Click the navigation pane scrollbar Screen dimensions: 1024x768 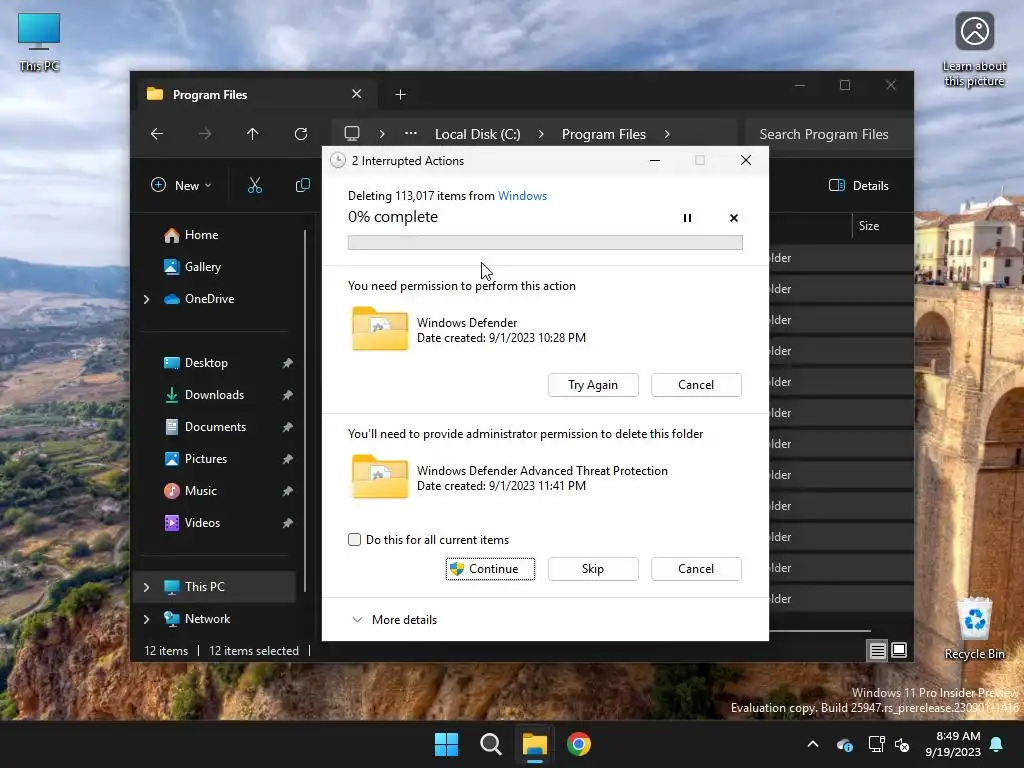point(305,411)
